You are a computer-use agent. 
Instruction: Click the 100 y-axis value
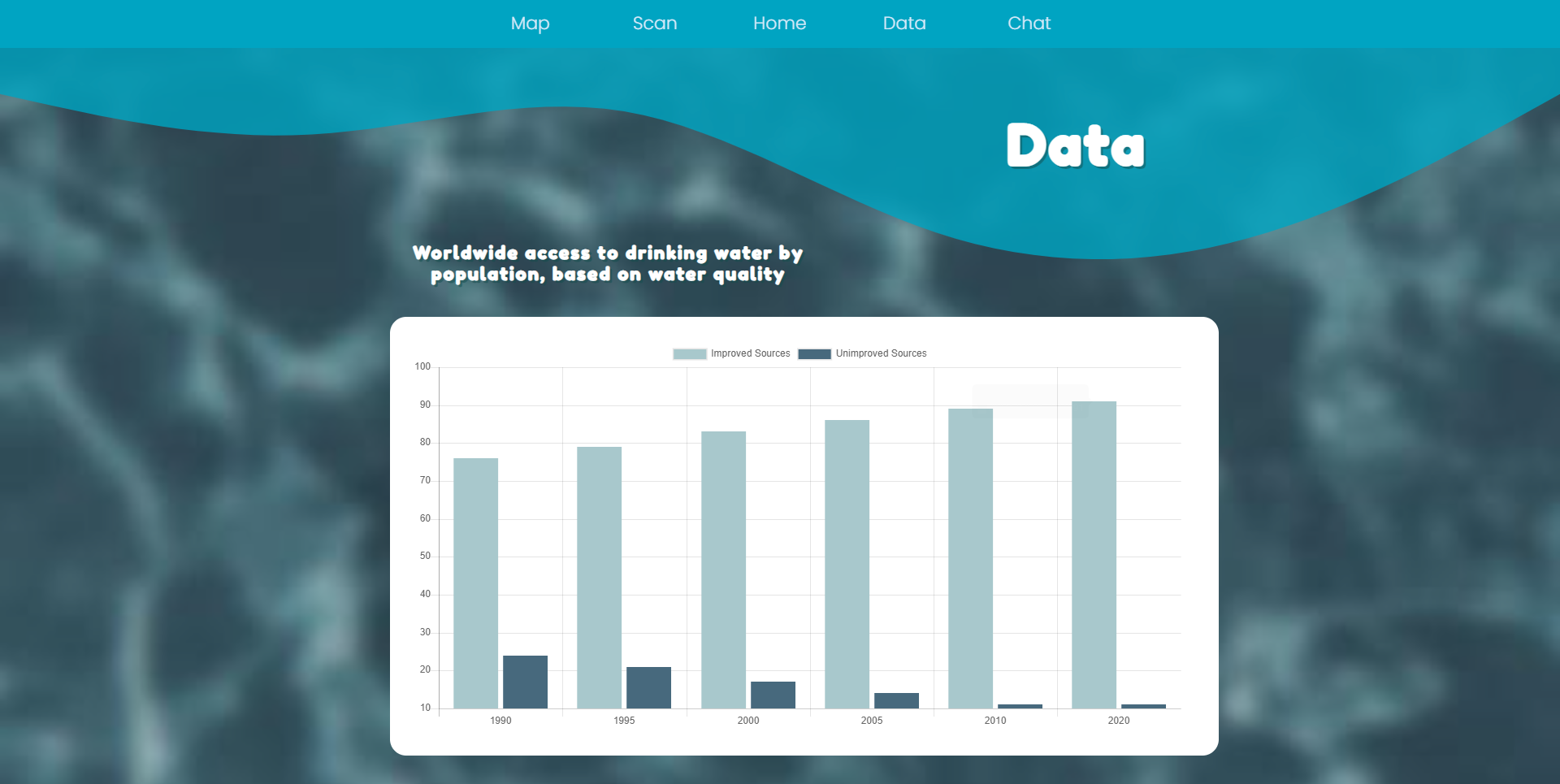pos(422,366)
